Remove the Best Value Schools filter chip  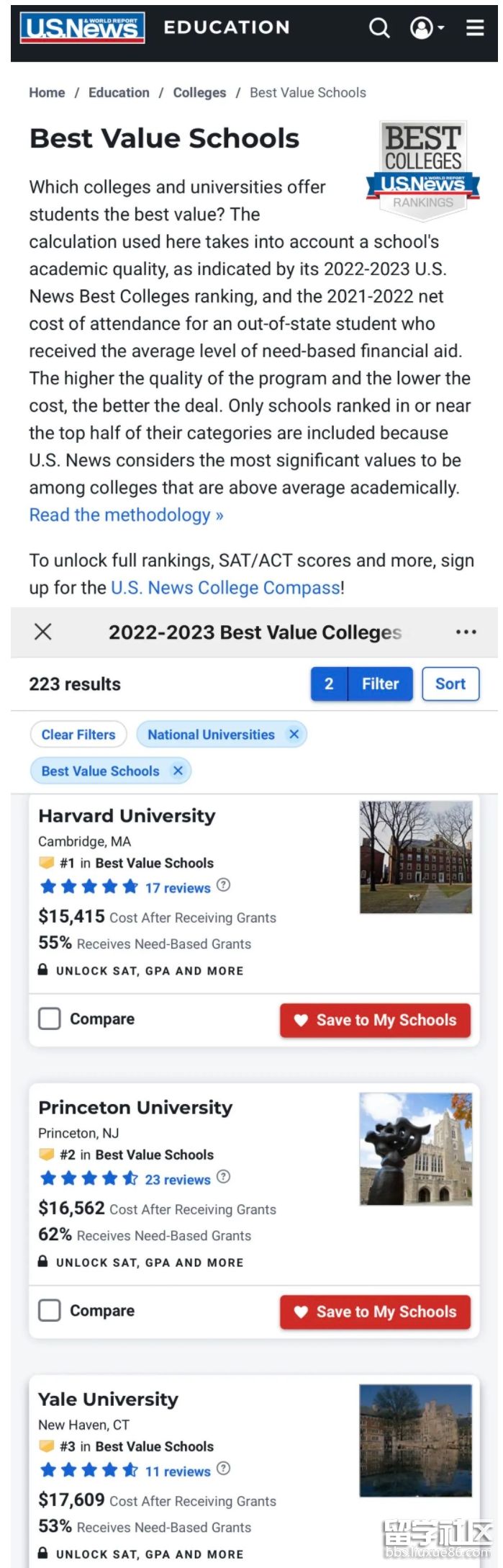178,771
